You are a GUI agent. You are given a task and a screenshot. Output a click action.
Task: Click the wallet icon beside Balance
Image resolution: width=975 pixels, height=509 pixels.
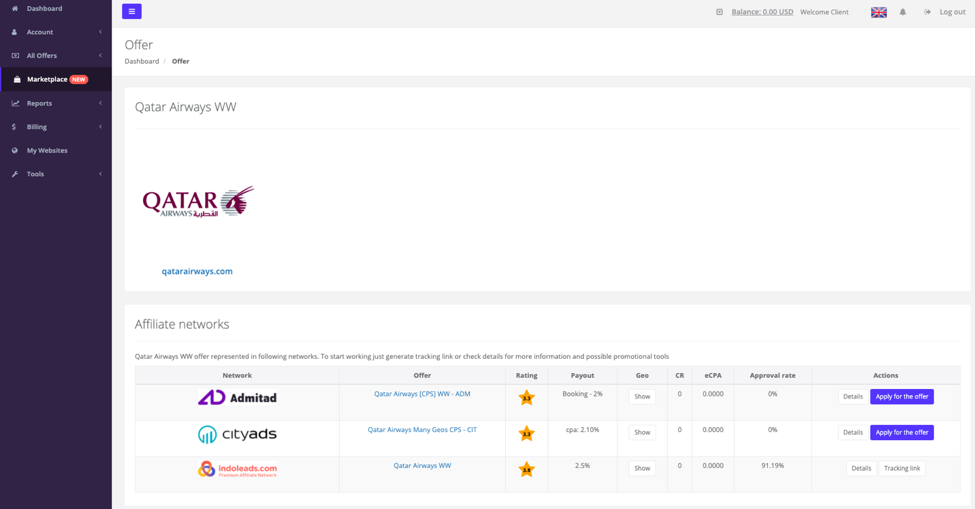(719, 12)
